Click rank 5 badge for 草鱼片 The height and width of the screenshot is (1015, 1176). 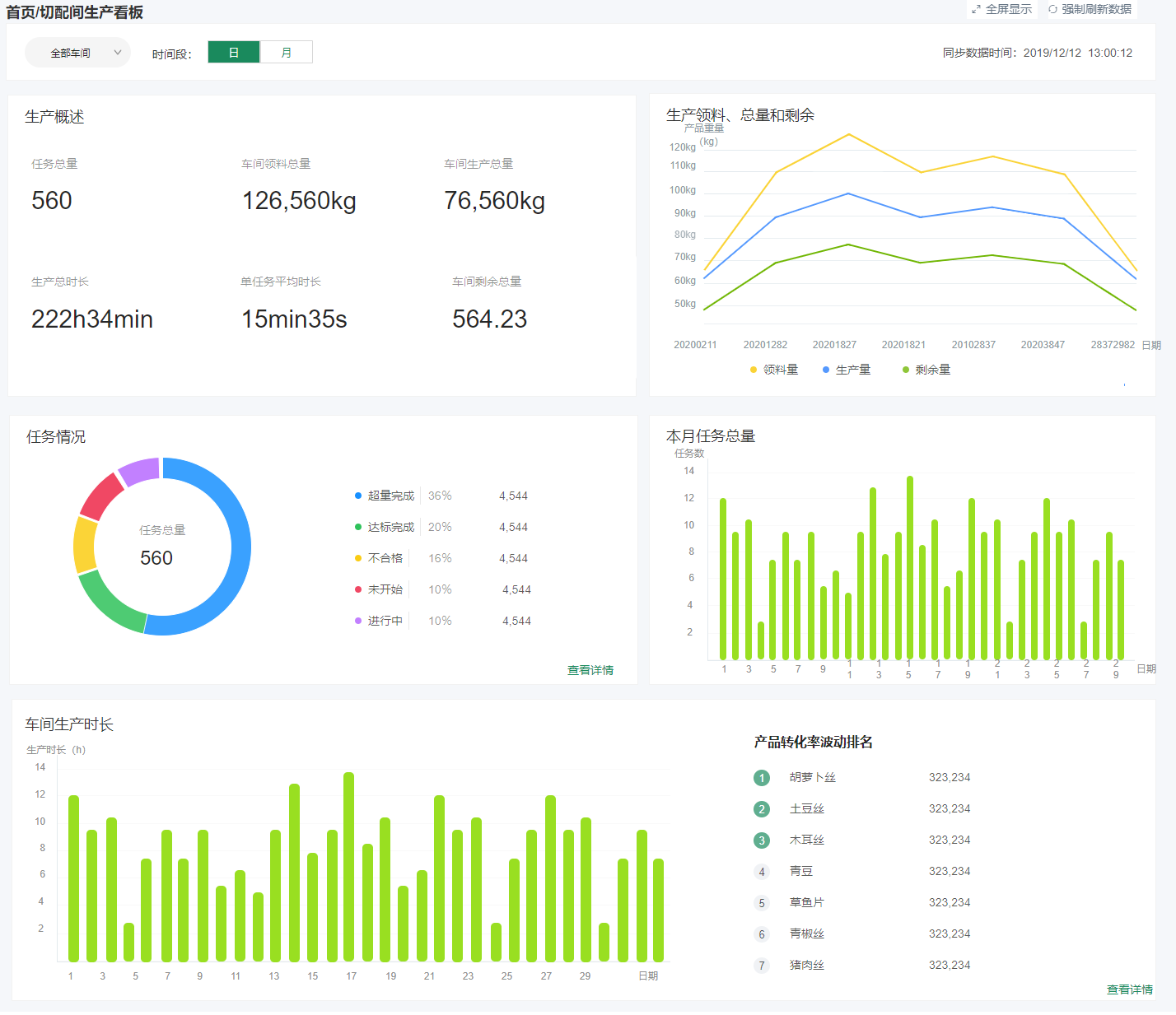click(x=762, y=903)
